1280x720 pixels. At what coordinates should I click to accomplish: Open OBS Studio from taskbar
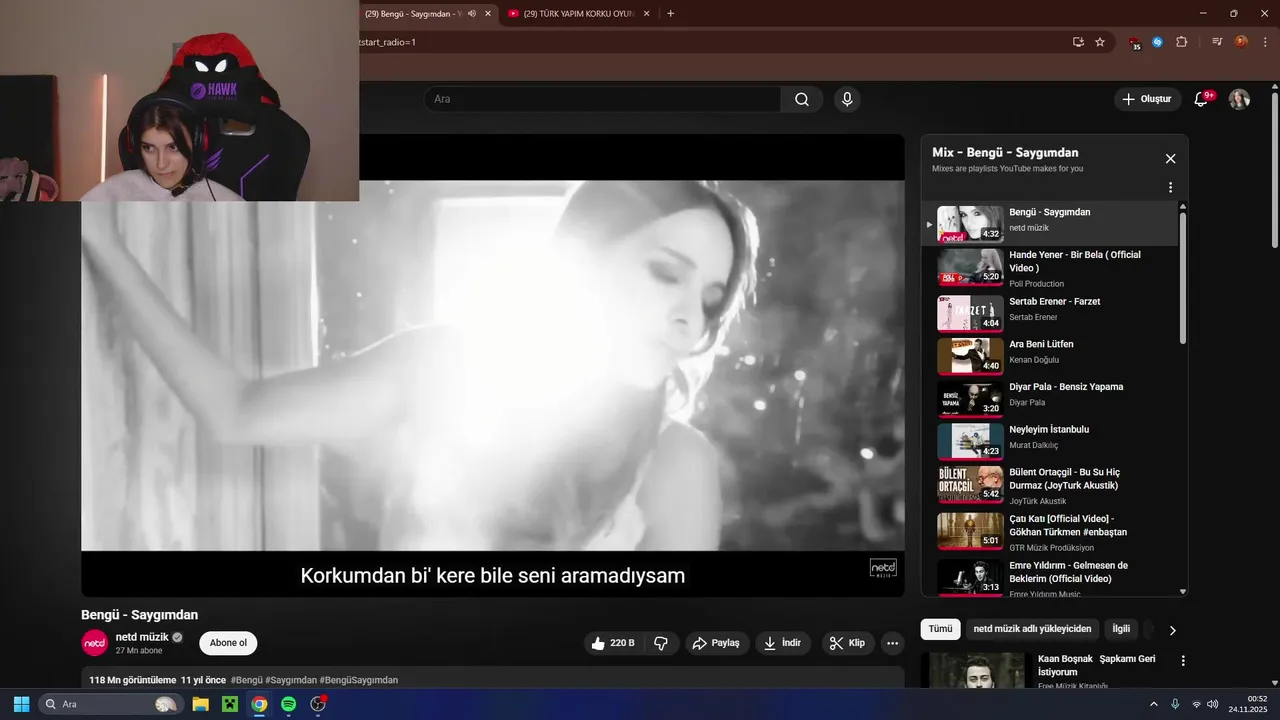318,704
